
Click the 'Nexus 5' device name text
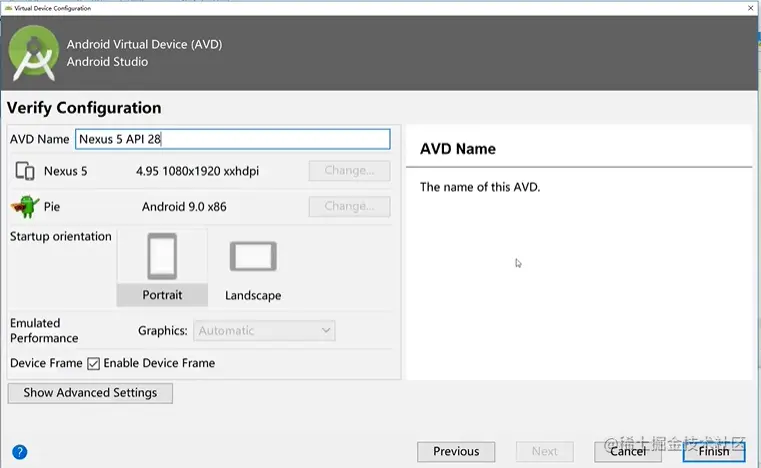66,171
